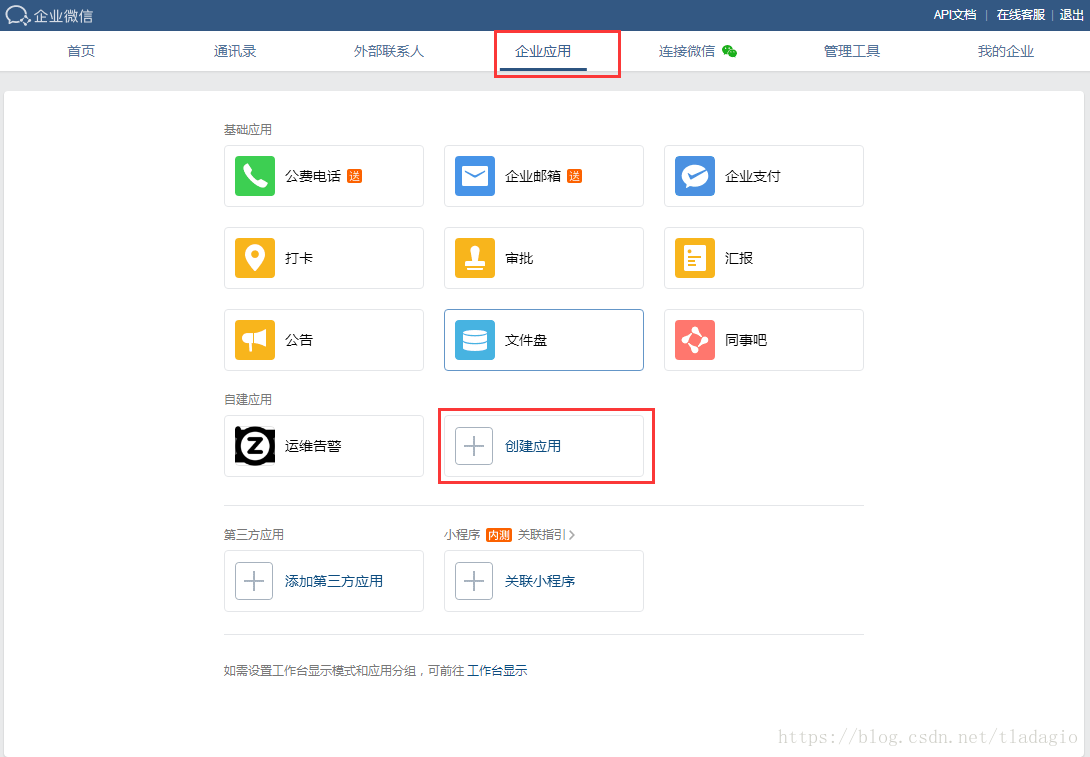Click the 工作台显示 link
This screenshot has width=1090, height=757.
pos(497,671)
